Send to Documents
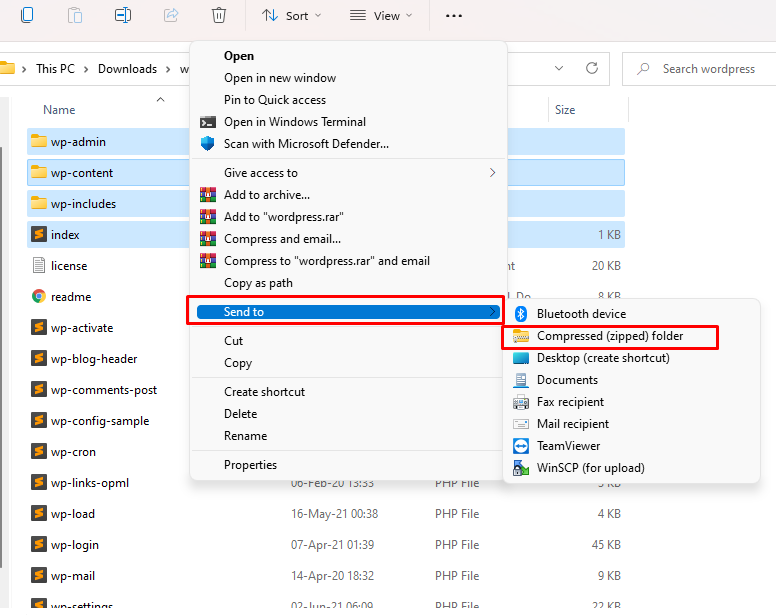Viewport: 776px width, 615px height. pyautogui.click(x=631, y=380)
